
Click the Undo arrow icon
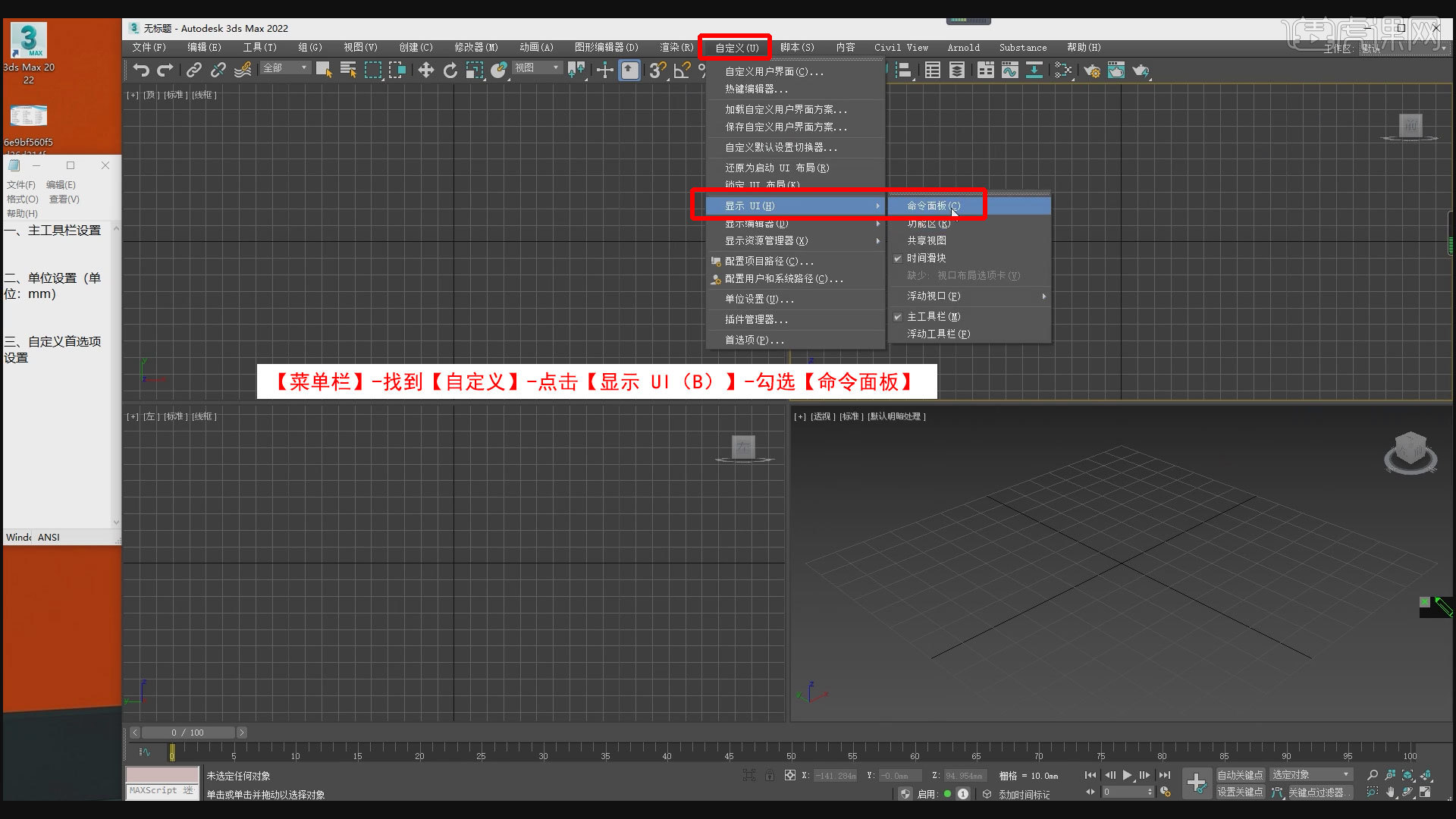pos(140,70)
